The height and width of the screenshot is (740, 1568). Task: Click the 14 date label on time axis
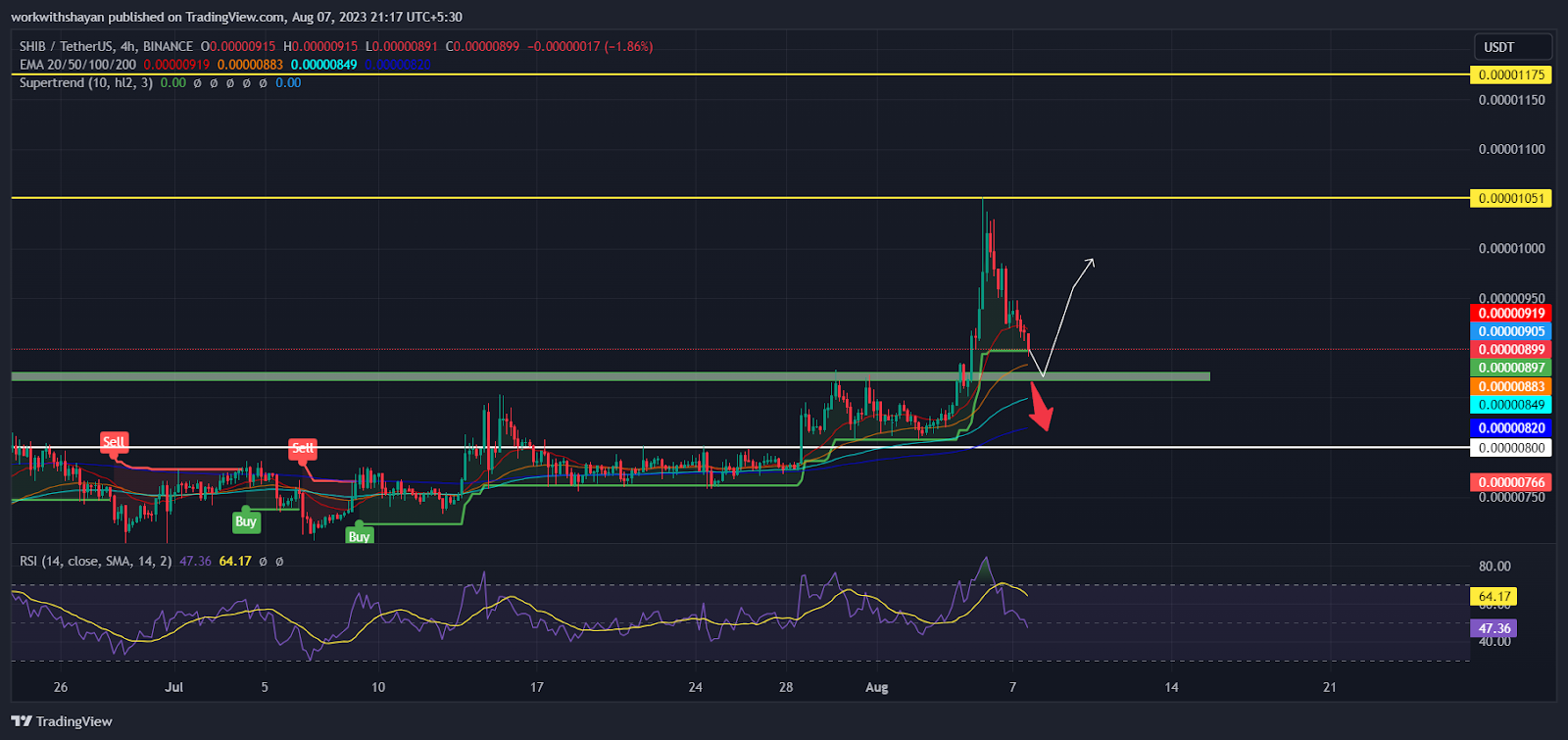pos(1171,687)
